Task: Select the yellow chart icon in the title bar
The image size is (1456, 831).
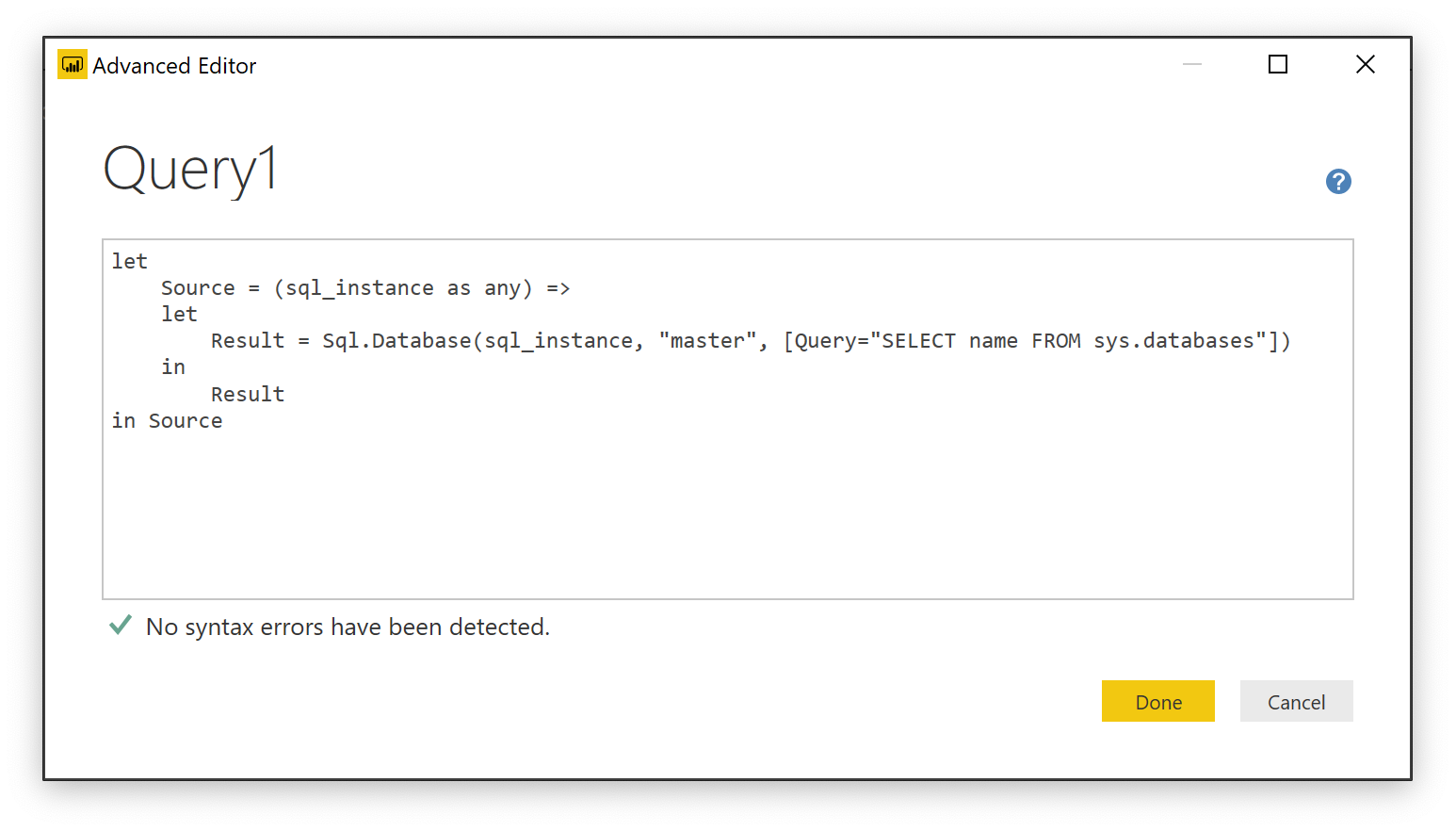Action: tap(73, 64)
